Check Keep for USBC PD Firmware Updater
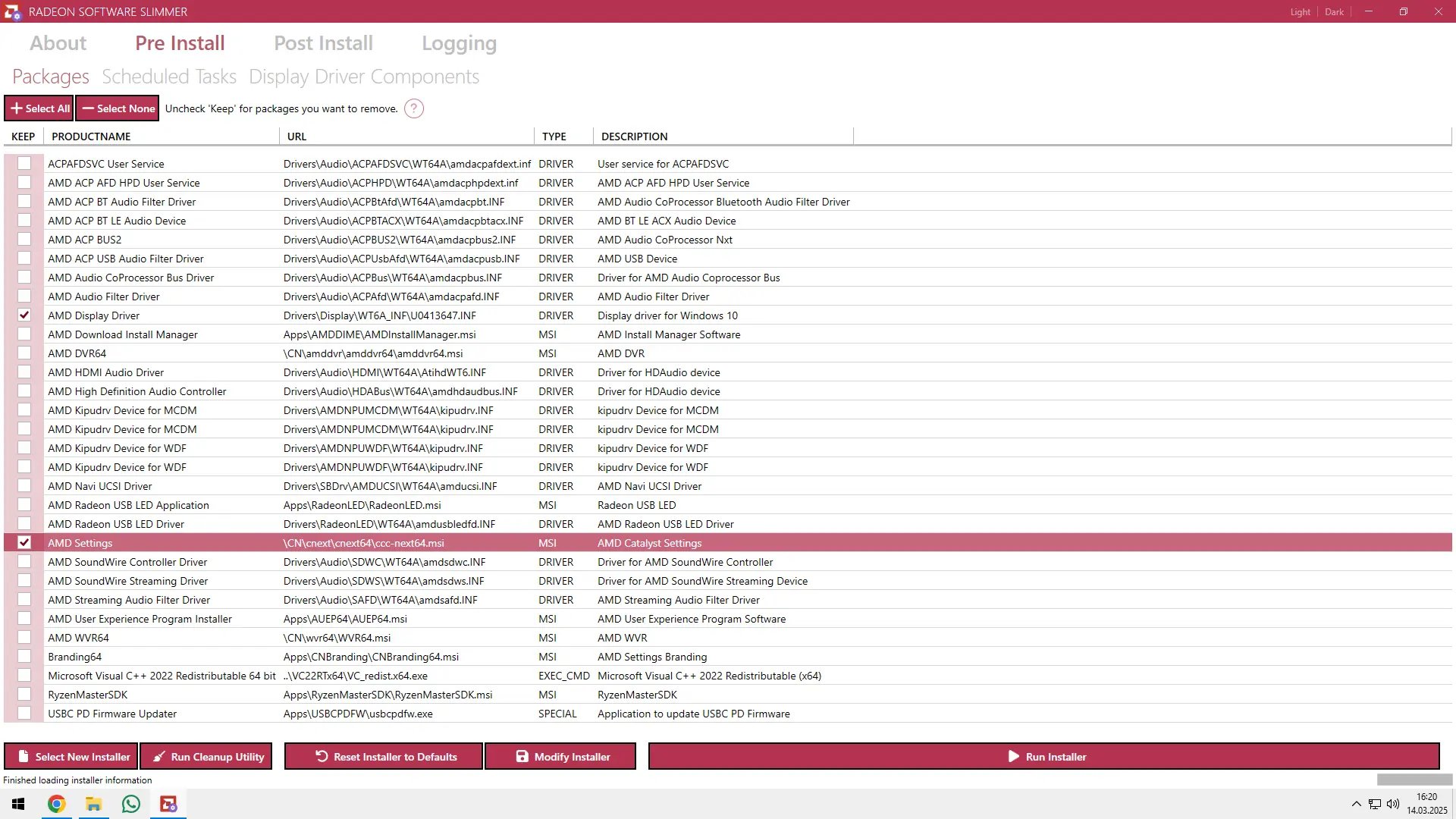This screenshot has height=819, width=1456. coord(24,713)
